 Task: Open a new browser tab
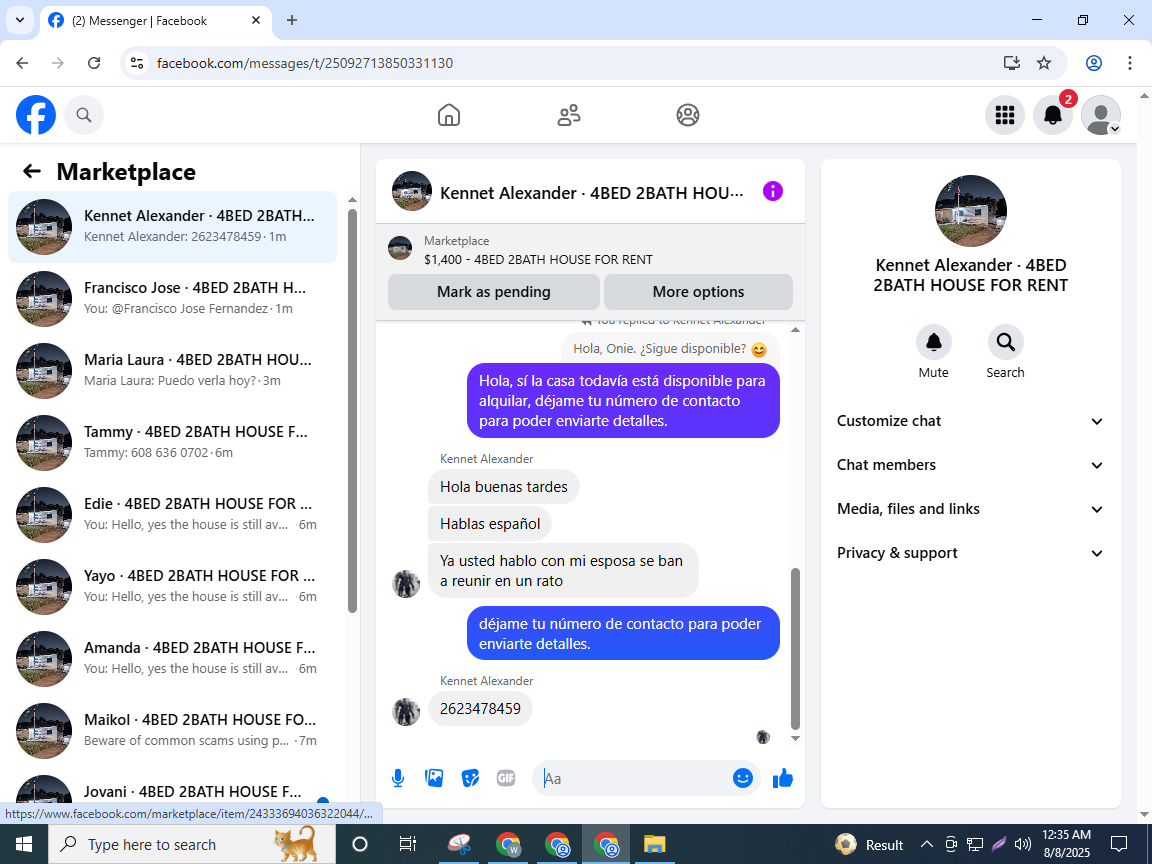coord(292,21)
